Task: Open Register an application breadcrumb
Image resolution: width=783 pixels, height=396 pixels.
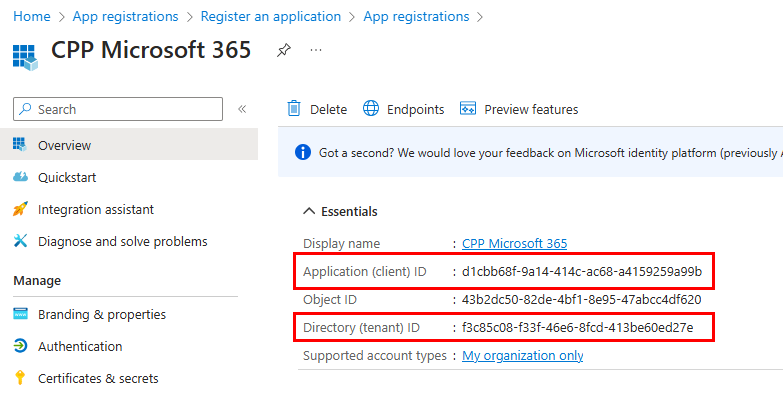Action: (271, 16)
